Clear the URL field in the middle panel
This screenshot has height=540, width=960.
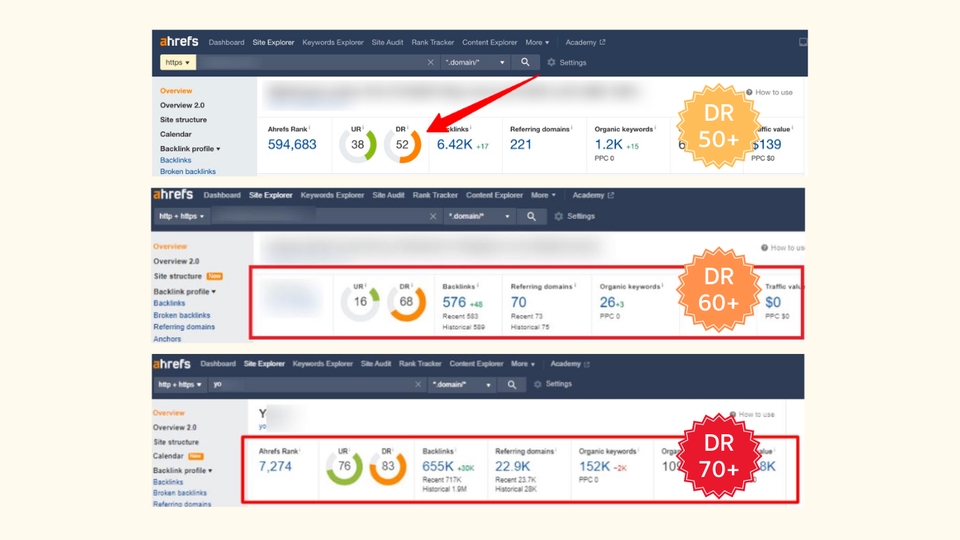pos(433,216)
